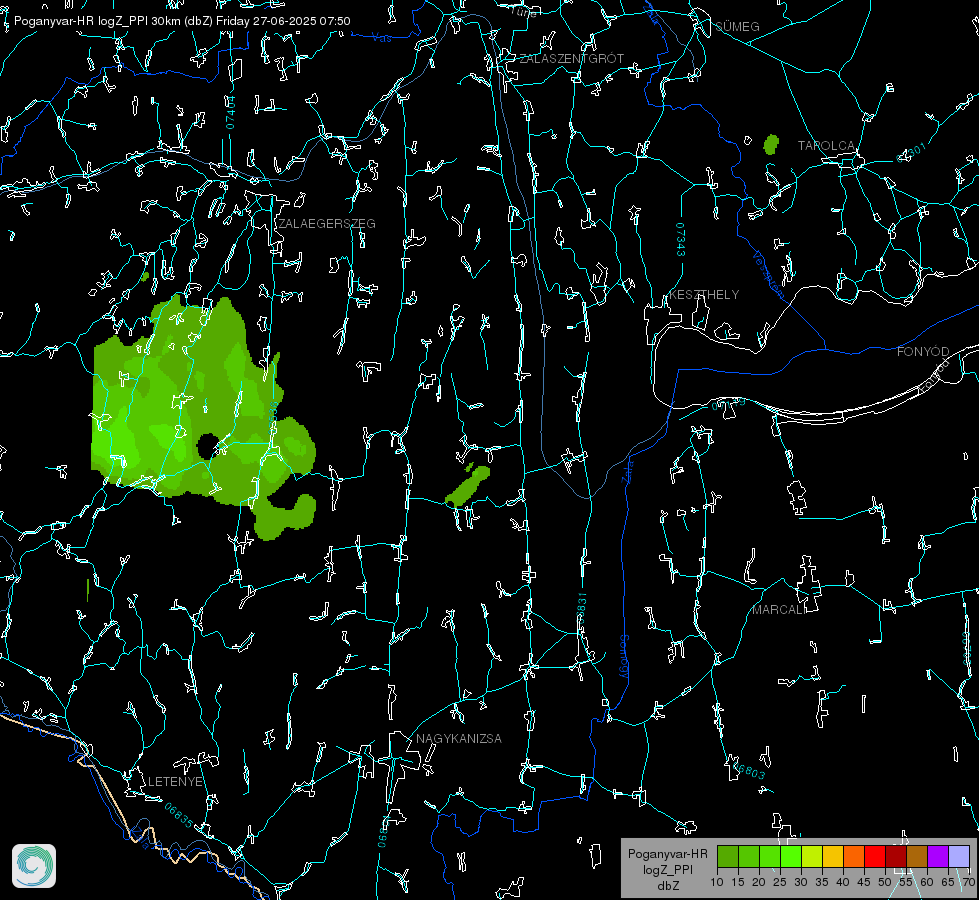Viewport: 979px width, 900px height.
Task: Choose the 55–60 dBZ brown swatch
Action: [x=917, y=856]
